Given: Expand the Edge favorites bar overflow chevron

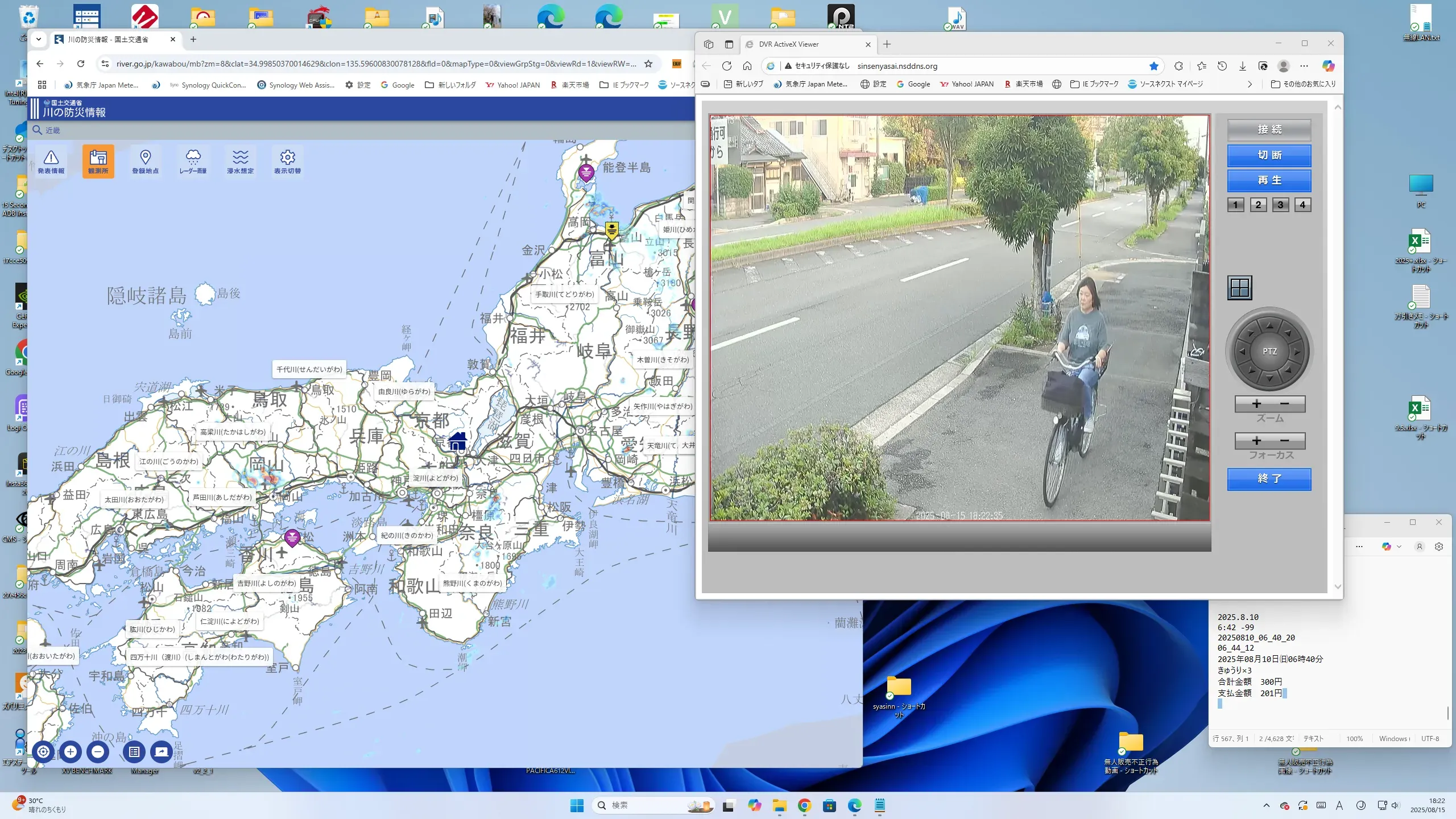Looking at the screenshot, I should point(1250,84).
